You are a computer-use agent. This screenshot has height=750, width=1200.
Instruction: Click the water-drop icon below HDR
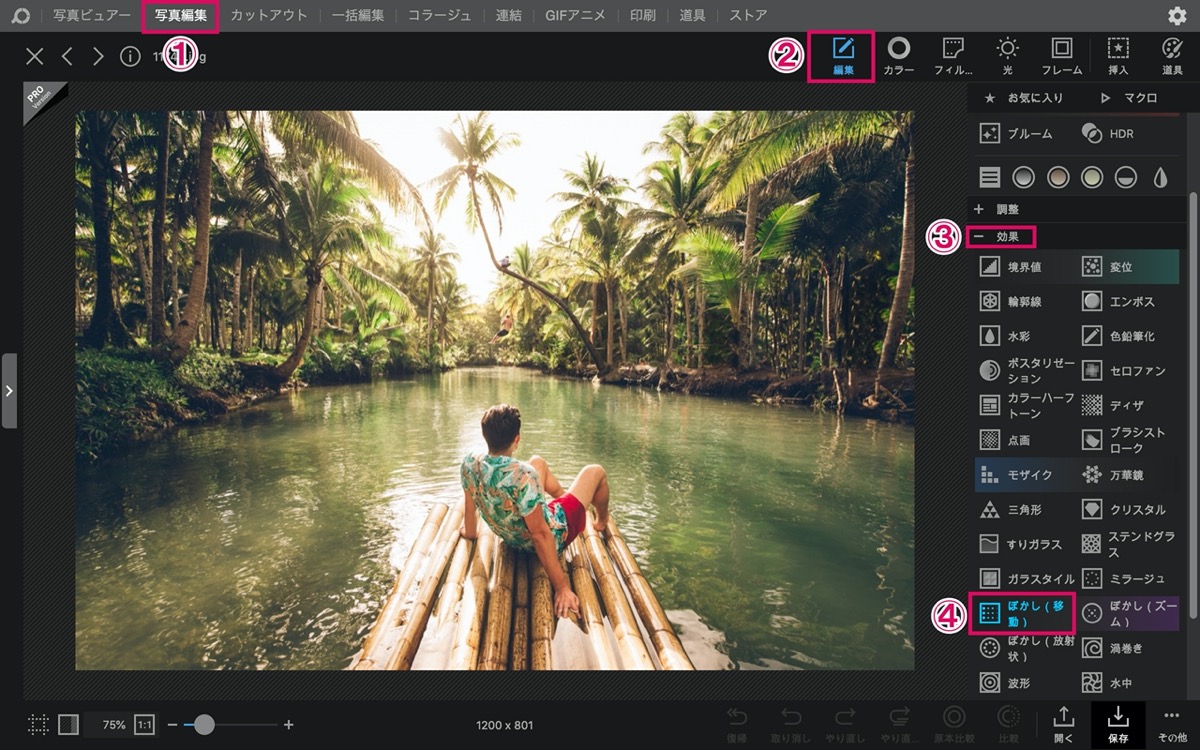tap(1160, 178)
